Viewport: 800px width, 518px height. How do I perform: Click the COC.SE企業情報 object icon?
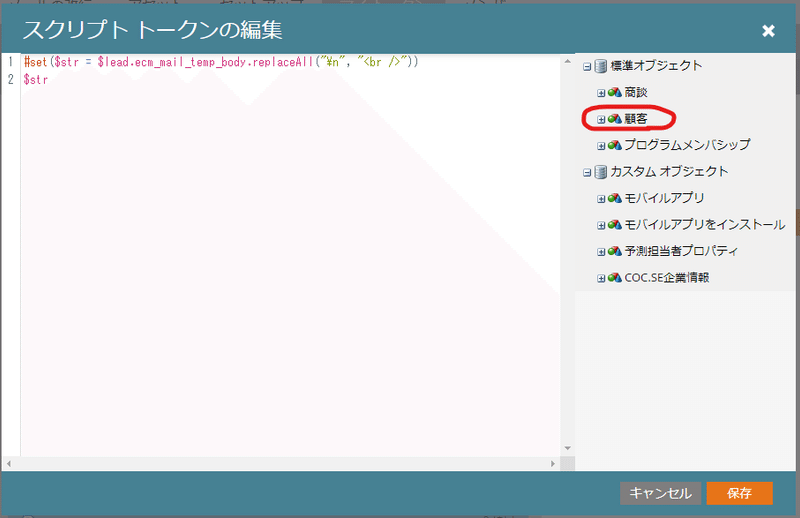(614, 278)
